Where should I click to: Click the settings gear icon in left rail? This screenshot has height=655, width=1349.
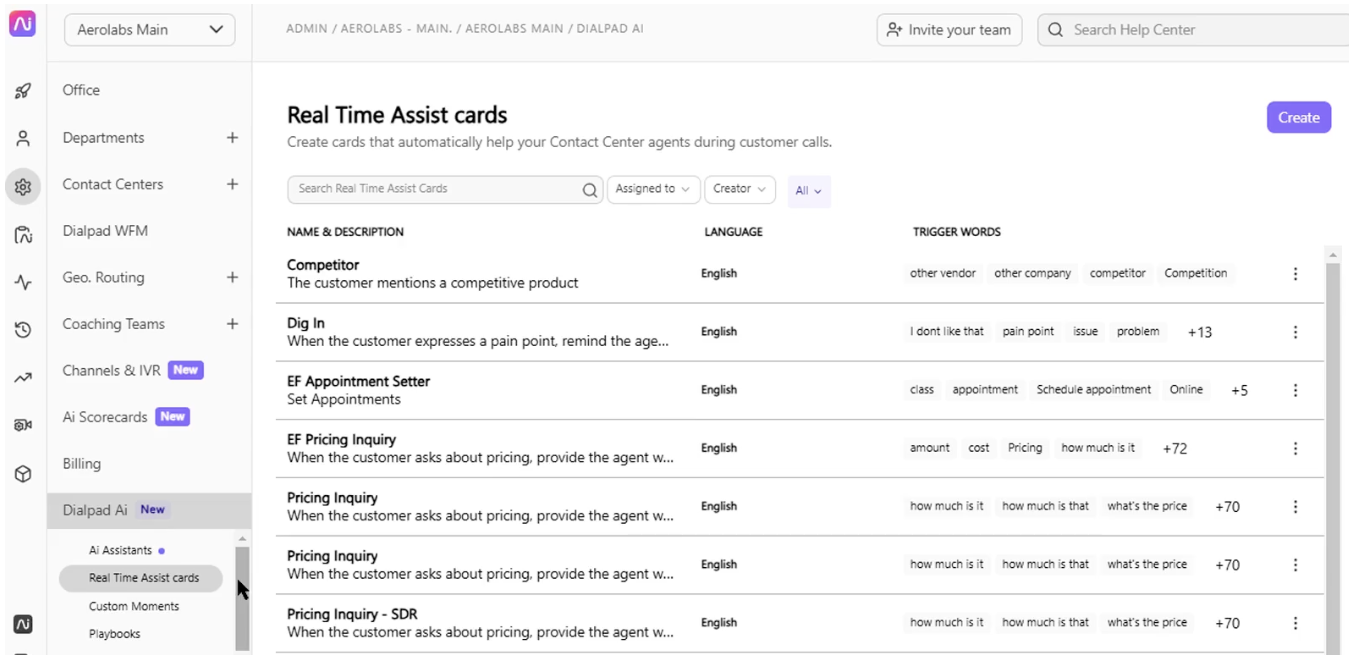23,187
